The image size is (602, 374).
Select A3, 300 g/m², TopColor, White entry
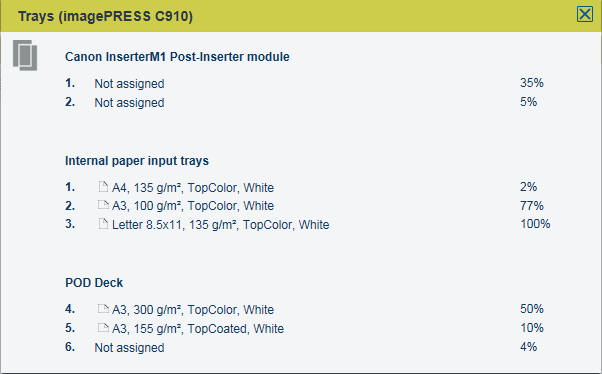(193, 309)
